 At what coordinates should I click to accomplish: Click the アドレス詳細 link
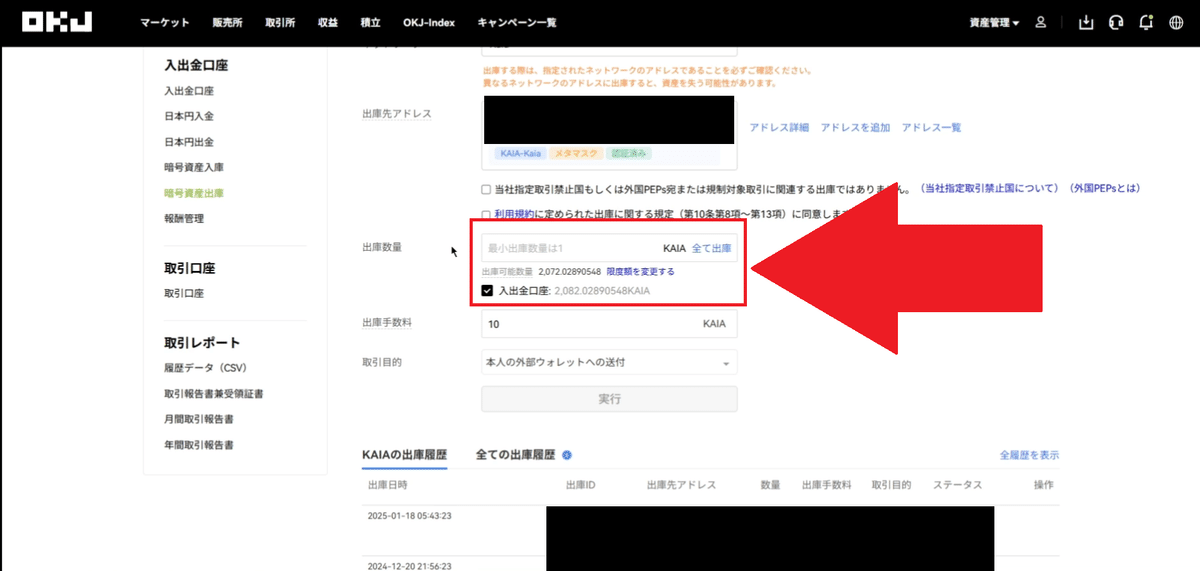point(779,128)
